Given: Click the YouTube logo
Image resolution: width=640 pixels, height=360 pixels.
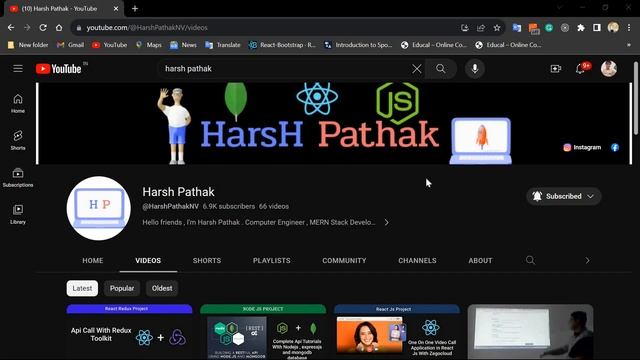Looking at the screenshot, I should point(58,69).
